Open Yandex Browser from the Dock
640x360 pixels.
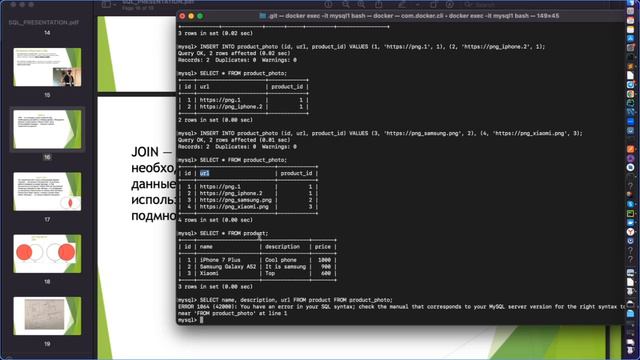(631, 231)
